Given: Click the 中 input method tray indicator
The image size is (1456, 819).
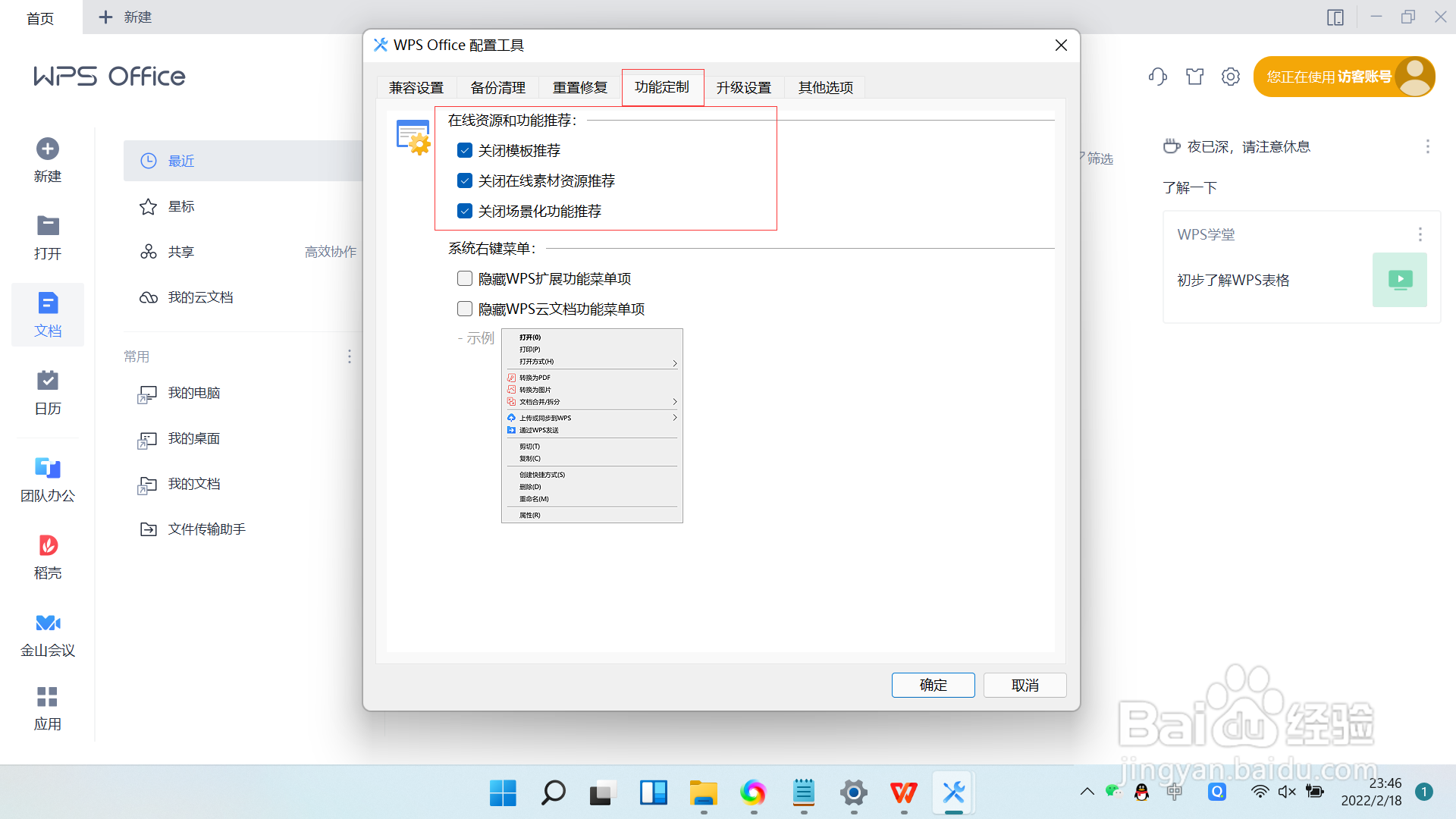Looking at the screenshot, I should point(1175,792).
